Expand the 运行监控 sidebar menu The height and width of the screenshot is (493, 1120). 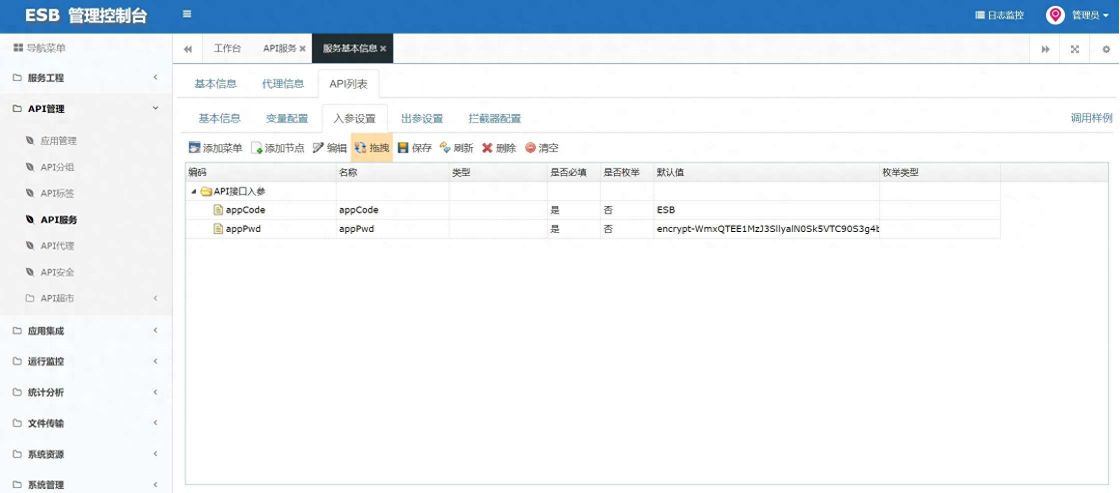(86, 362)
